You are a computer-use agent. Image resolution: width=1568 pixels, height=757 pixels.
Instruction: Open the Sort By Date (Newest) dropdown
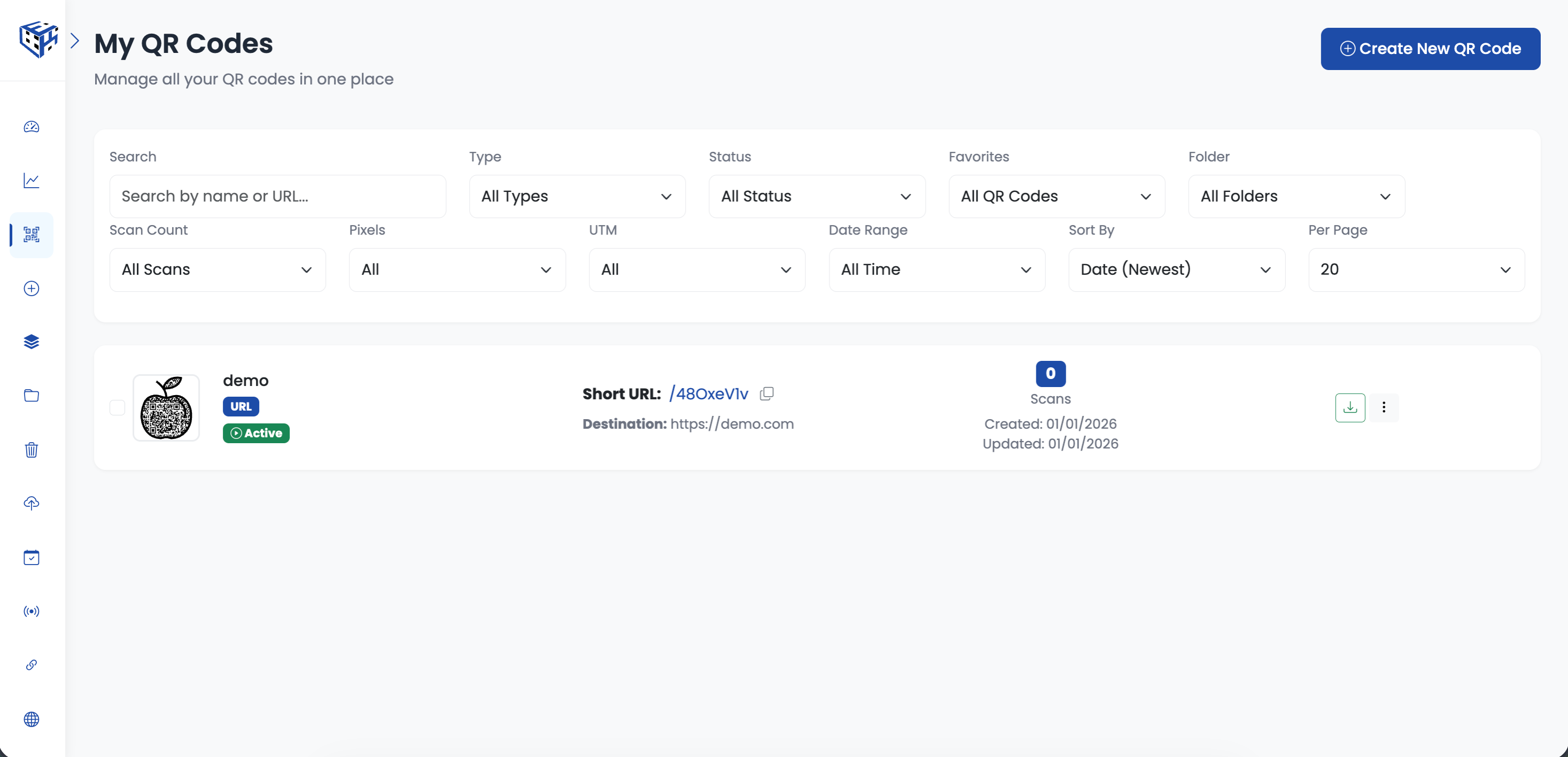click(x=1176, y=270)
